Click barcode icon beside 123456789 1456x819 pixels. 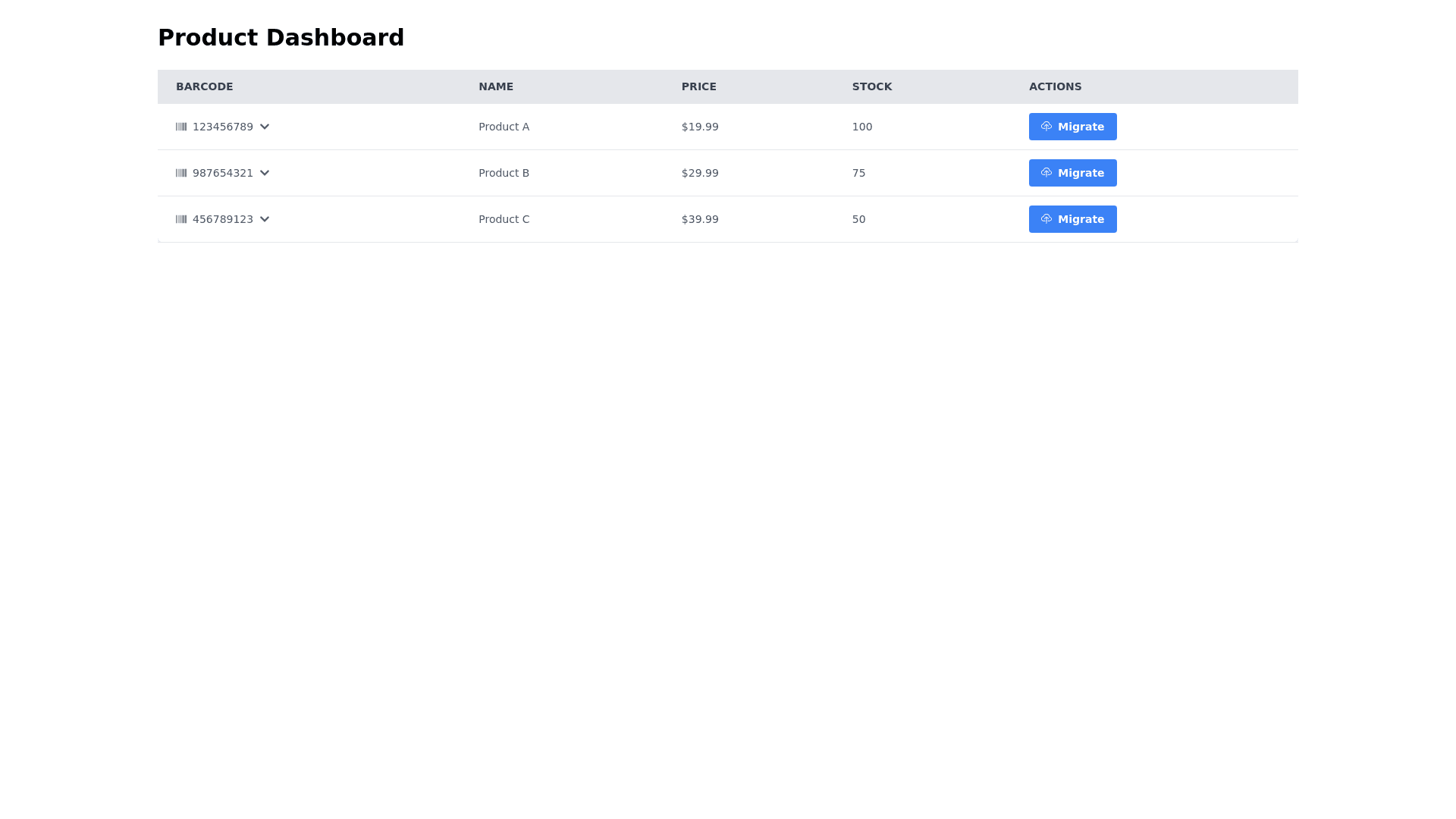(x=181, y=127)
